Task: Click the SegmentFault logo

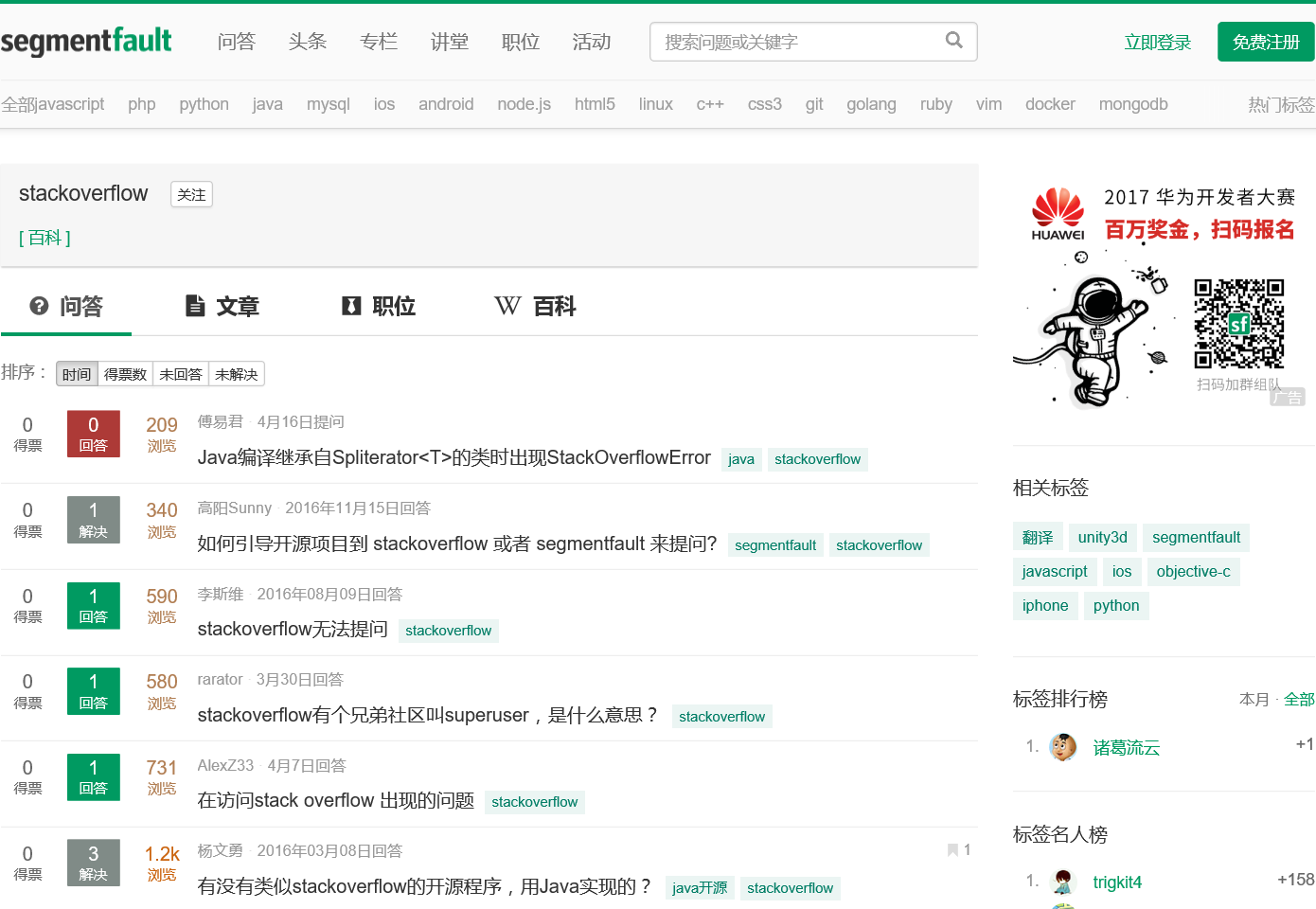Action: click(x=87, y=42)
